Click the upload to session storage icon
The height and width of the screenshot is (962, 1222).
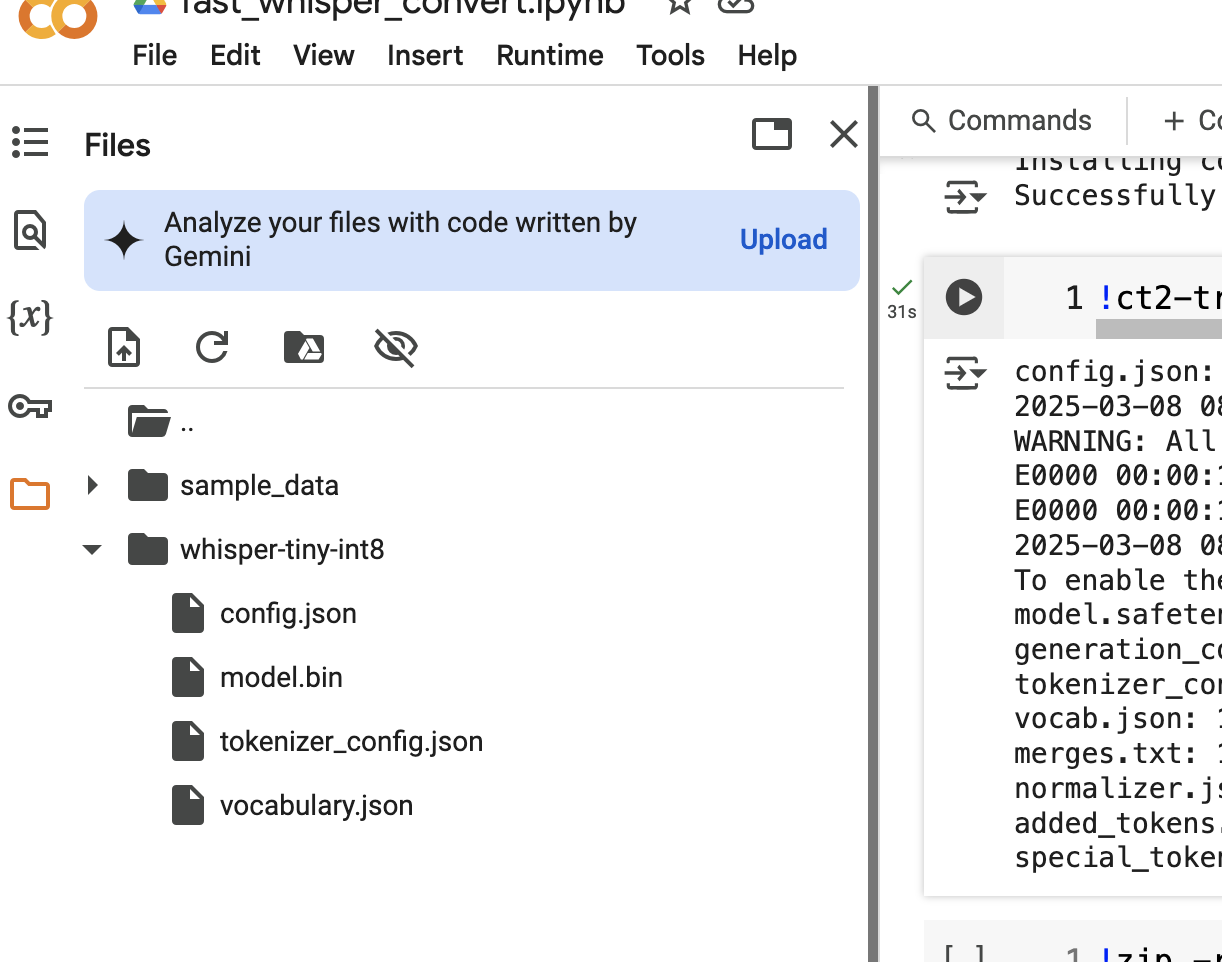[x=124, y=347]
